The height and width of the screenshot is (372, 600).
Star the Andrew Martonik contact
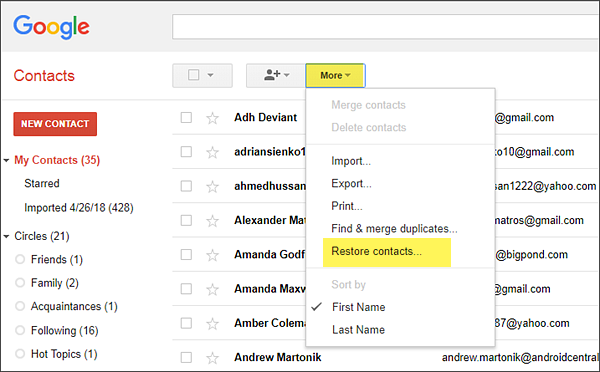(212, 358)
